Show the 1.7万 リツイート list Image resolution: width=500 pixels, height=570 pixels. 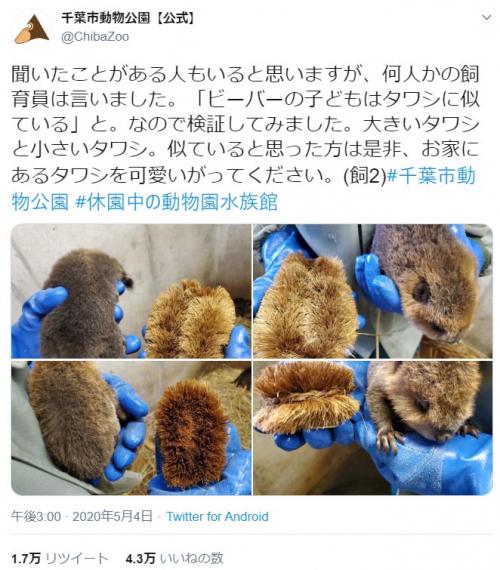pos(60,558)
